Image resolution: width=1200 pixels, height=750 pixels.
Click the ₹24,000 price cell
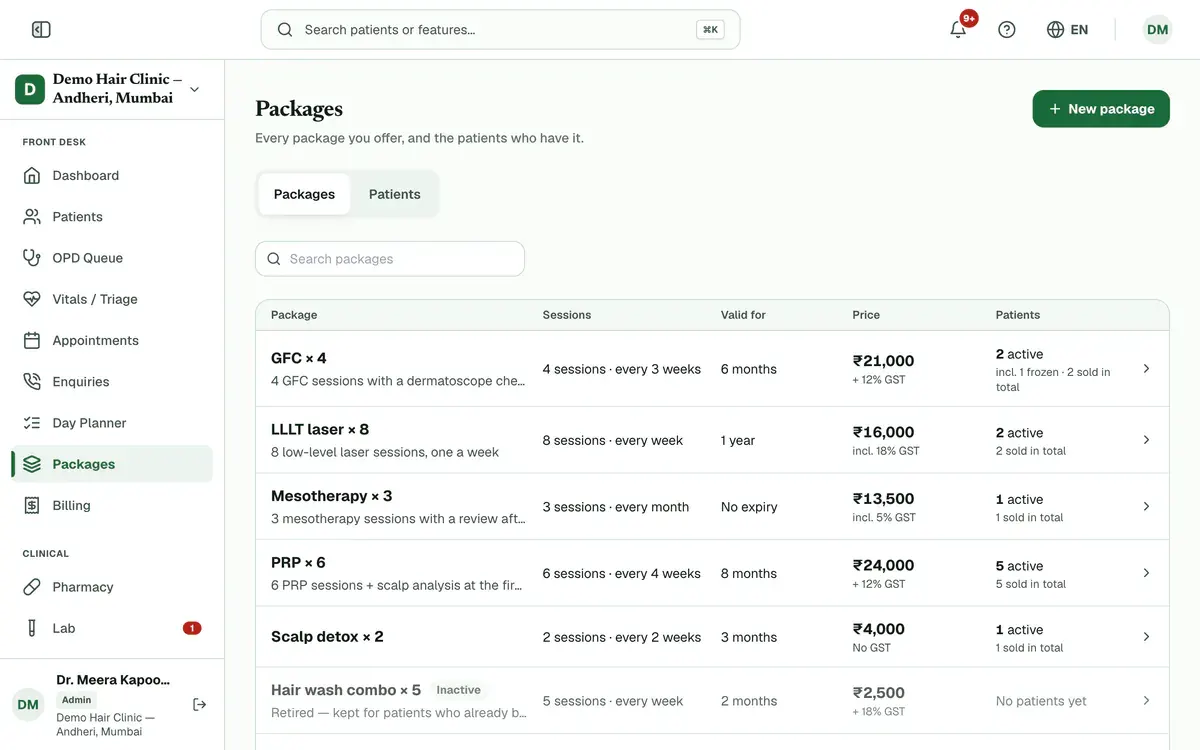pyautogui.click(x=883, y=565)
